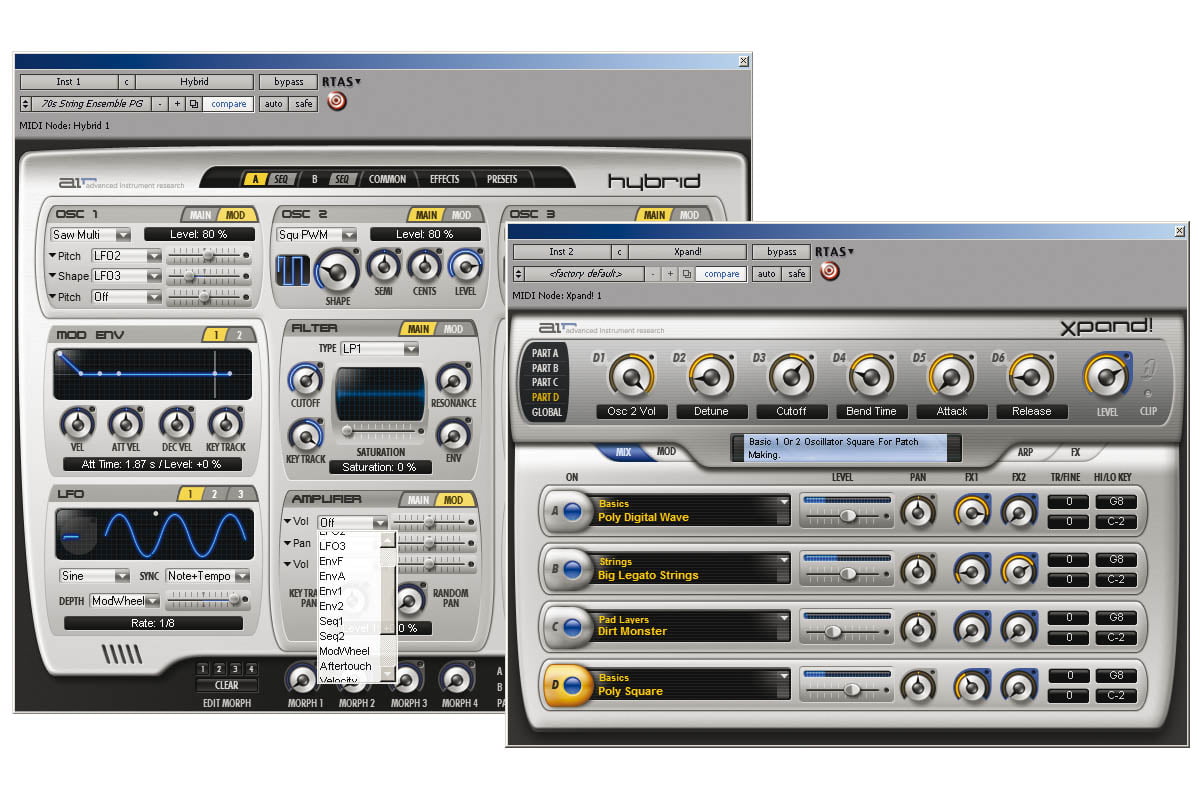Click the OSC 2 Semi knob
The height and width of the screenshot is (800, 1200).
tap(382, 266)
